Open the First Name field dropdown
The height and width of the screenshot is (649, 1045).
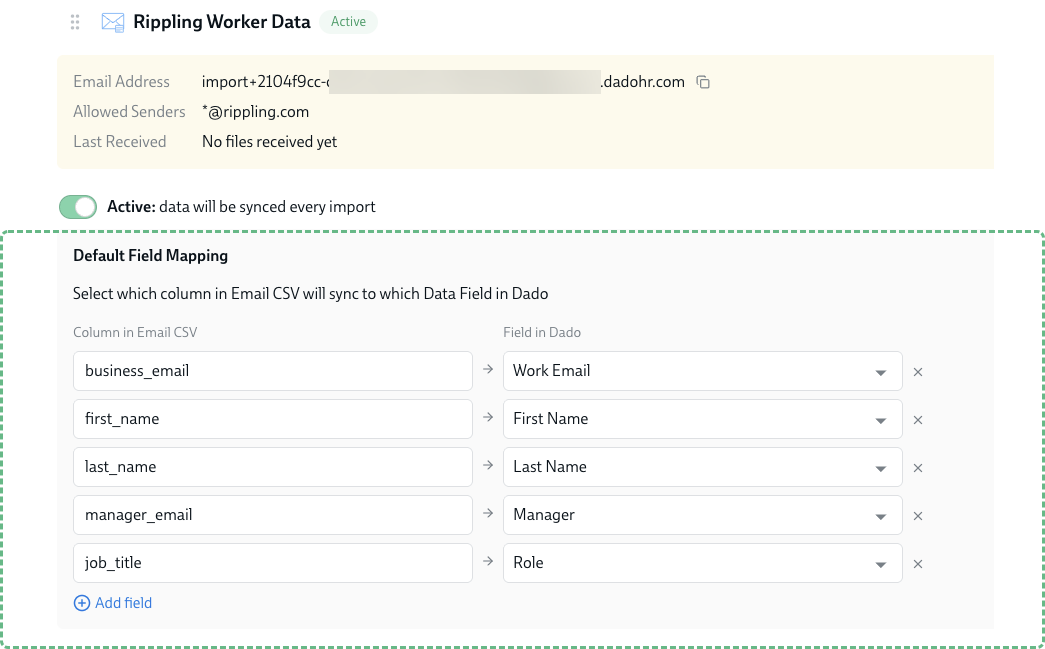[702, 419]
